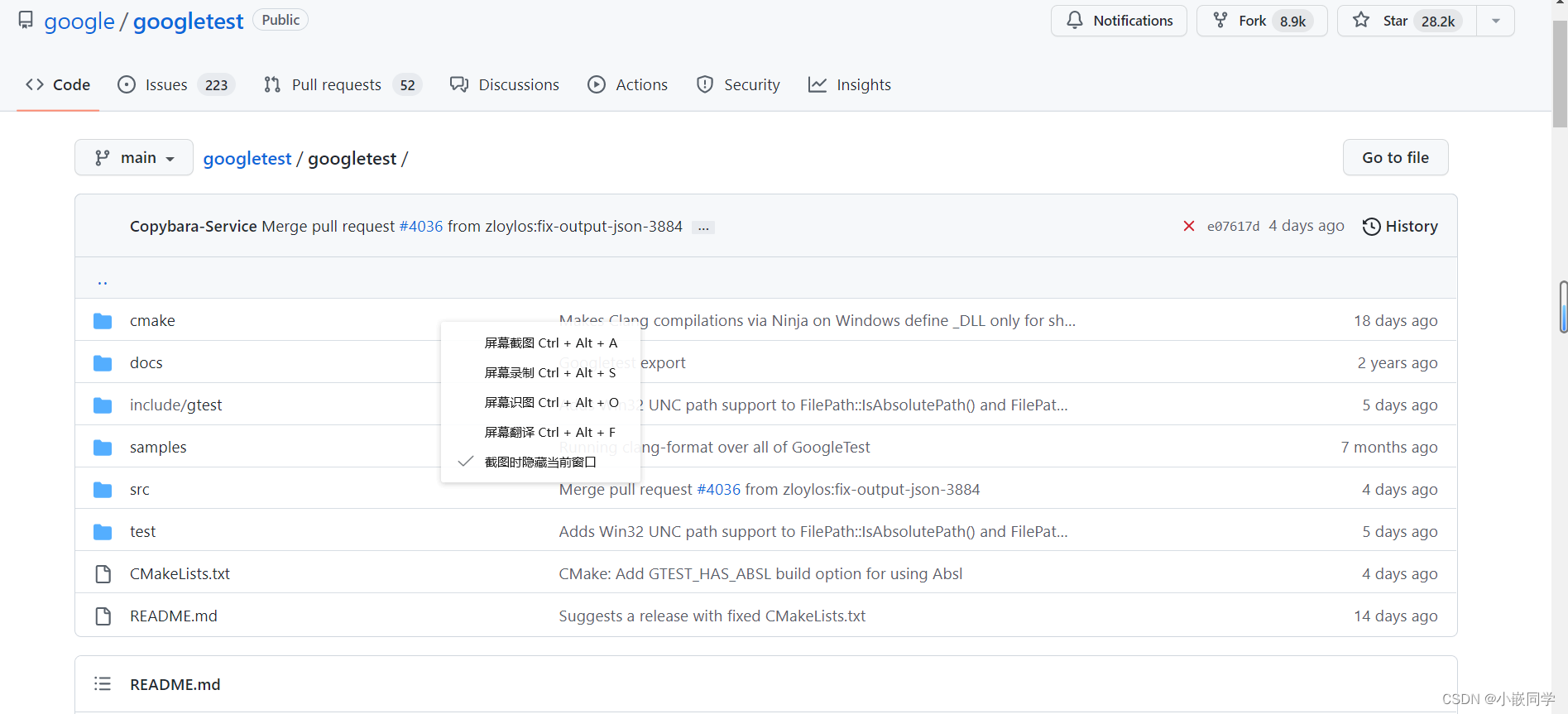The width and height of the screenshot is (1568, 714).
Task: Open the main branch dropdown
Action: pos(134,157)
